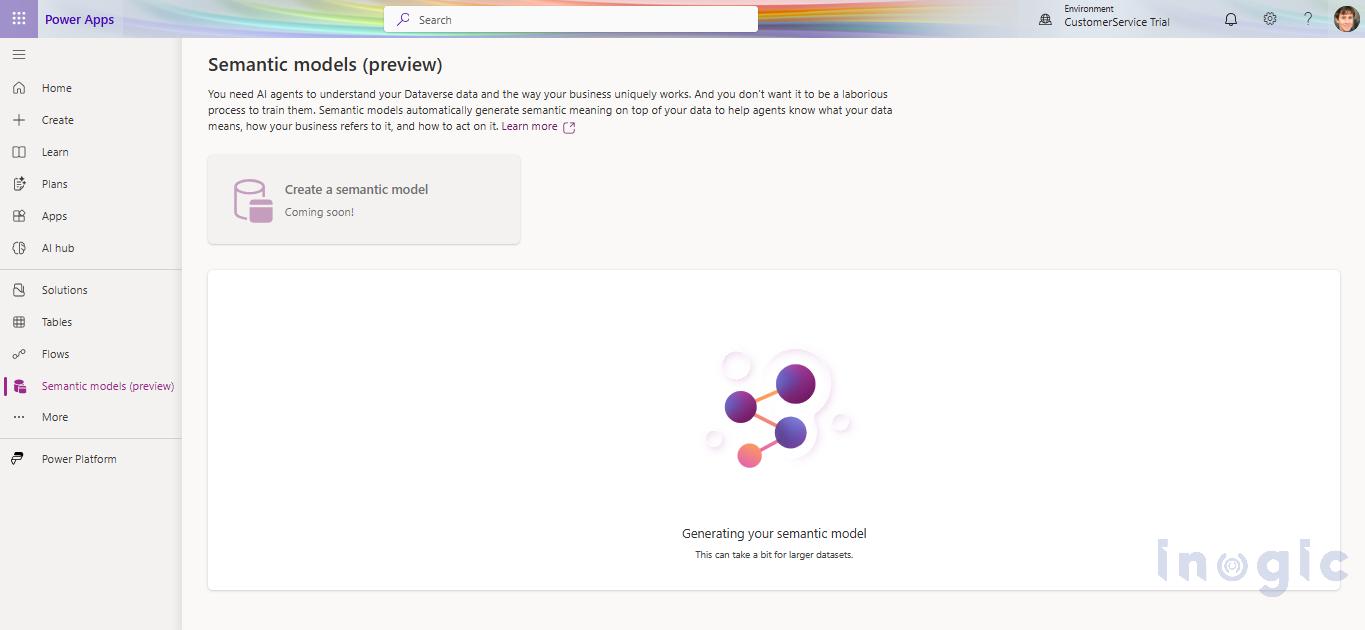Viewport: 1365px width, 630px height.
Task: Click the 'Generating your semantic model' text
Action: pyautogui.click(x=774, y=534)
